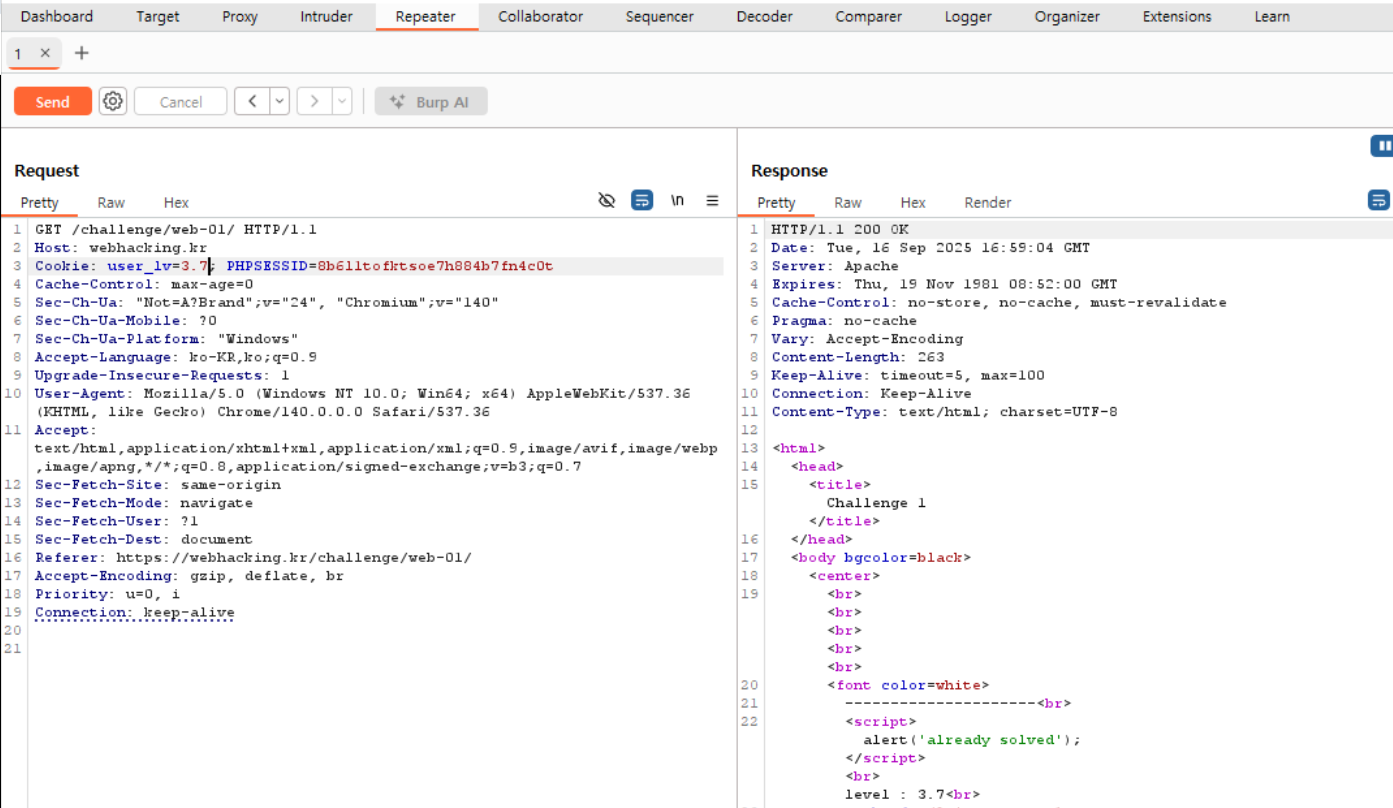Click the Referer header line in Request
This screenshot has width=1393, height=808.
click(x=253, y=558)
